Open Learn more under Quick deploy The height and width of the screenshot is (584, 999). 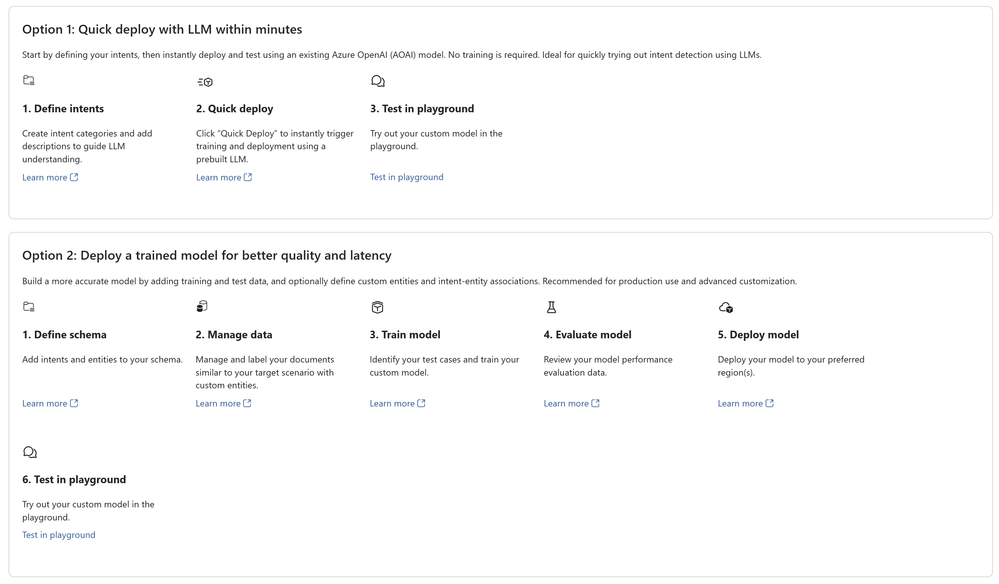click(224, 178)
